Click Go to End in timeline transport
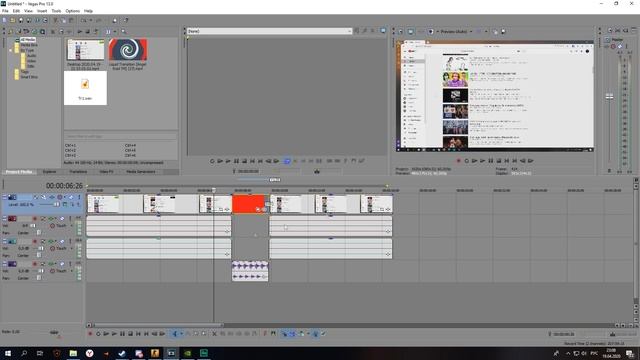Screen dimensions: 640x360 (x=146, y=334)
